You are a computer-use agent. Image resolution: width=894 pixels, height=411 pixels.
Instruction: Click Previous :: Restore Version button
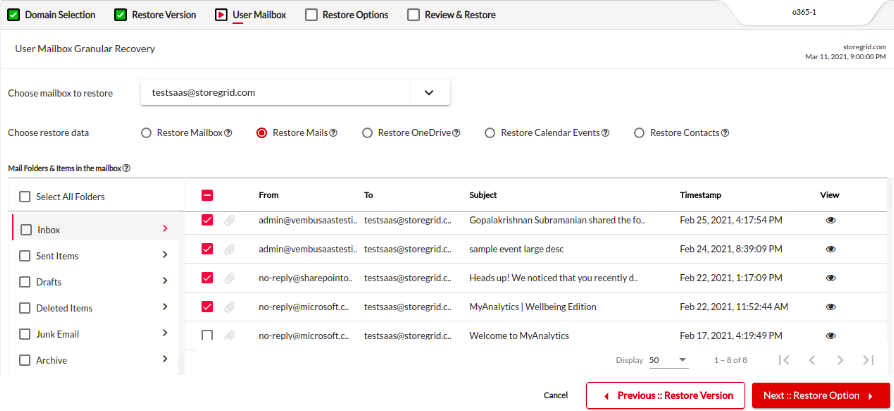pyautogui.click(x=666, y=395)
